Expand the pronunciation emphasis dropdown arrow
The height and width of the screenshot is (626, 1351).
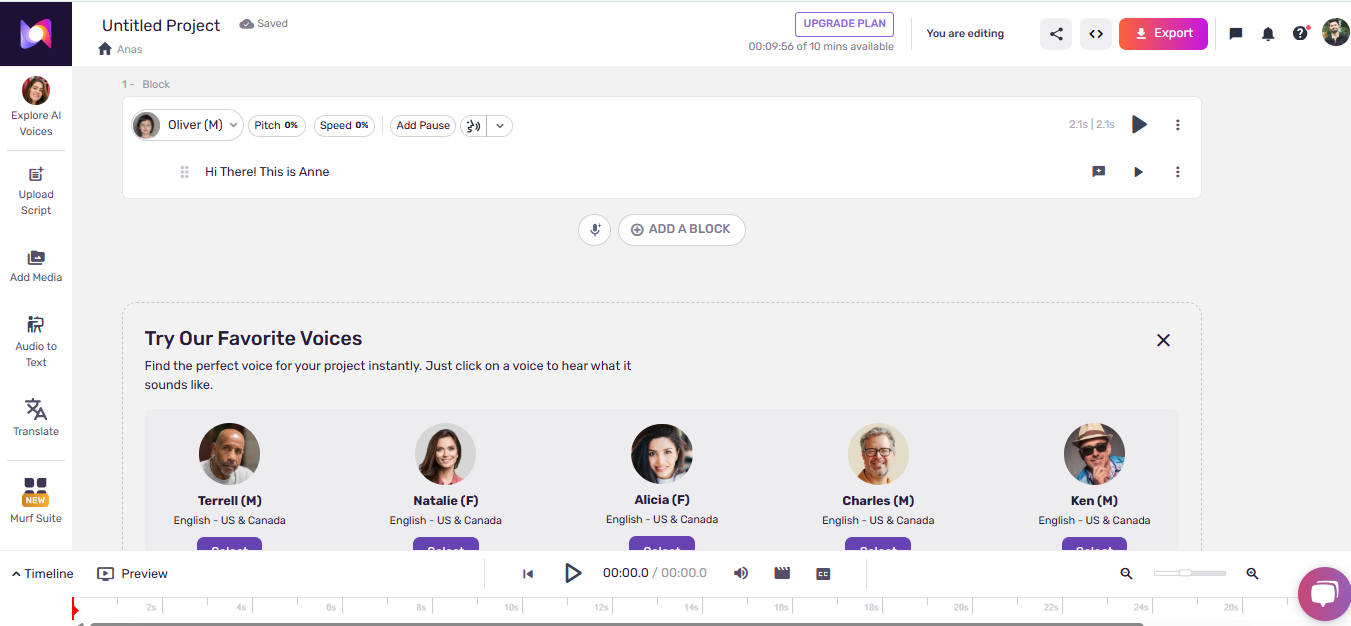500,126
